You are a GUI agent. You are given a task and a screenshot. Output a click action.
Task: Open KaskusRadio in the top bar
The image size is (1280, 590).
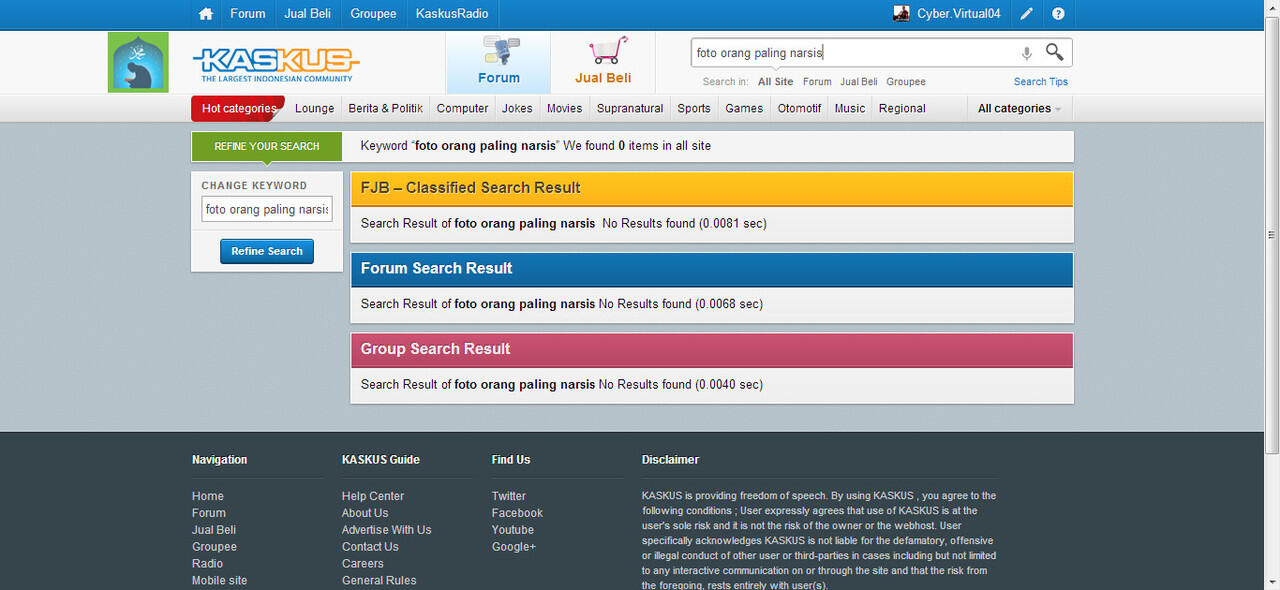coord(452,14)
